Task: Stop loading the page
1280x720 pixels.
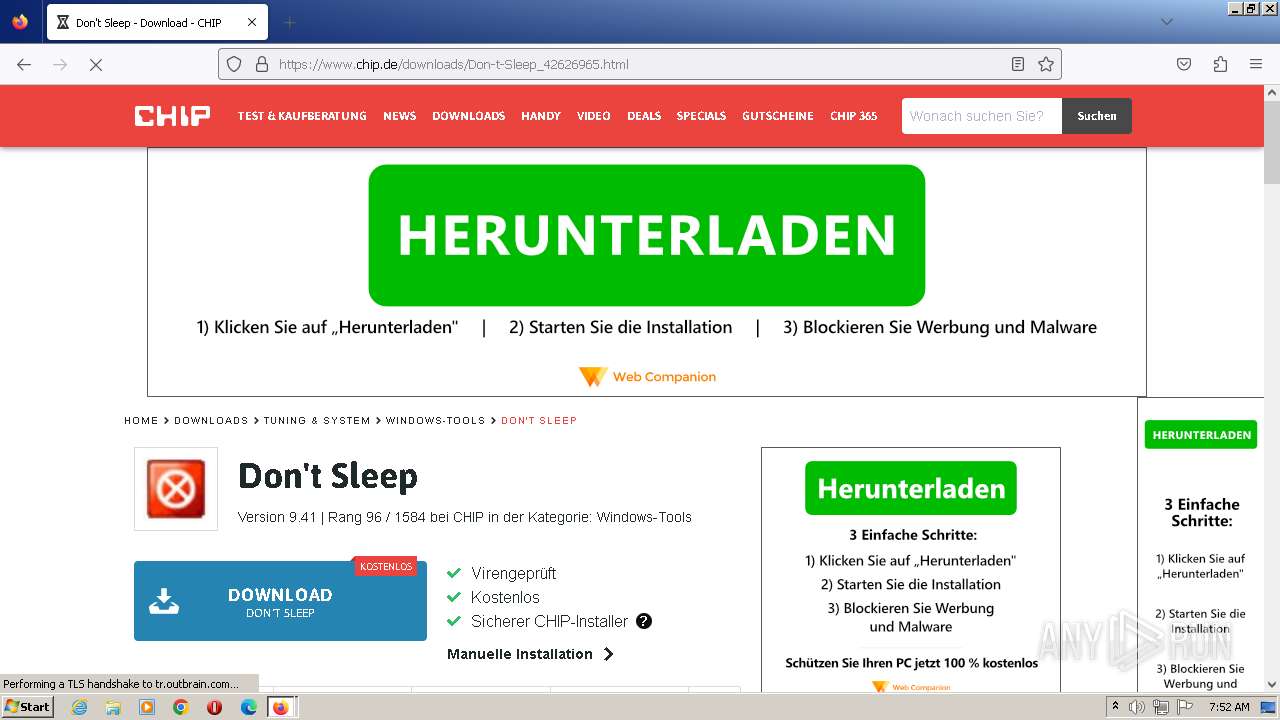Action: point(96,64)
